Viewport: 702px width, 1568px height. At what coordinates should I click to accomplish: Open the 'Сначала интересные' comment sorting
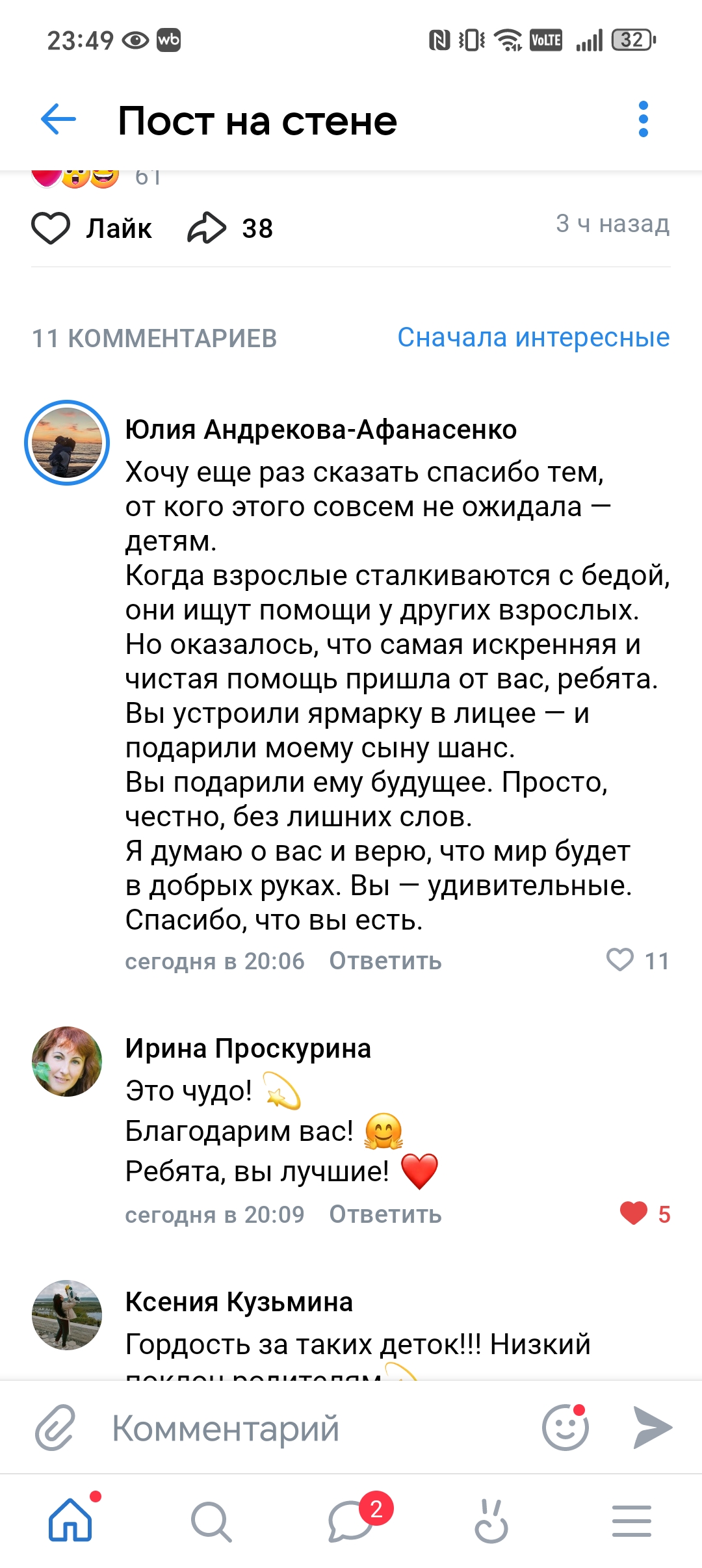pos(533,337)
